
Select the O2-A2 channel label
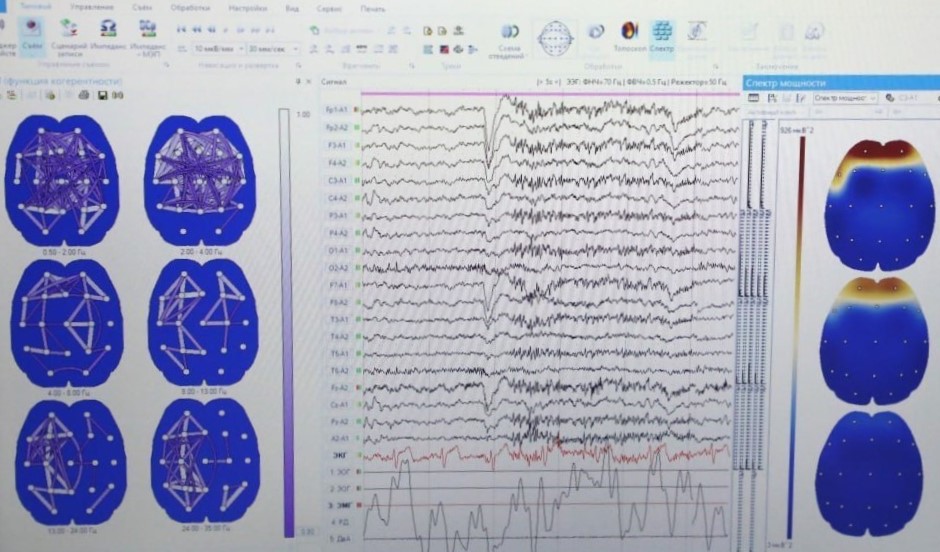[x=338, y=268]
